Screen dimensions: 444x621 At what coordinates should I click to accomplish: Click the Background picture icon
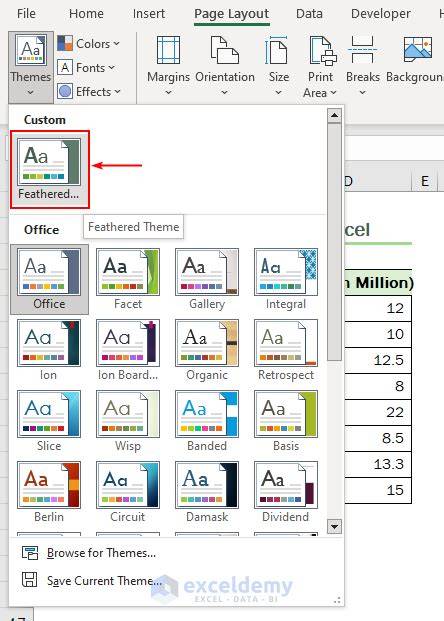coord(417,50)
